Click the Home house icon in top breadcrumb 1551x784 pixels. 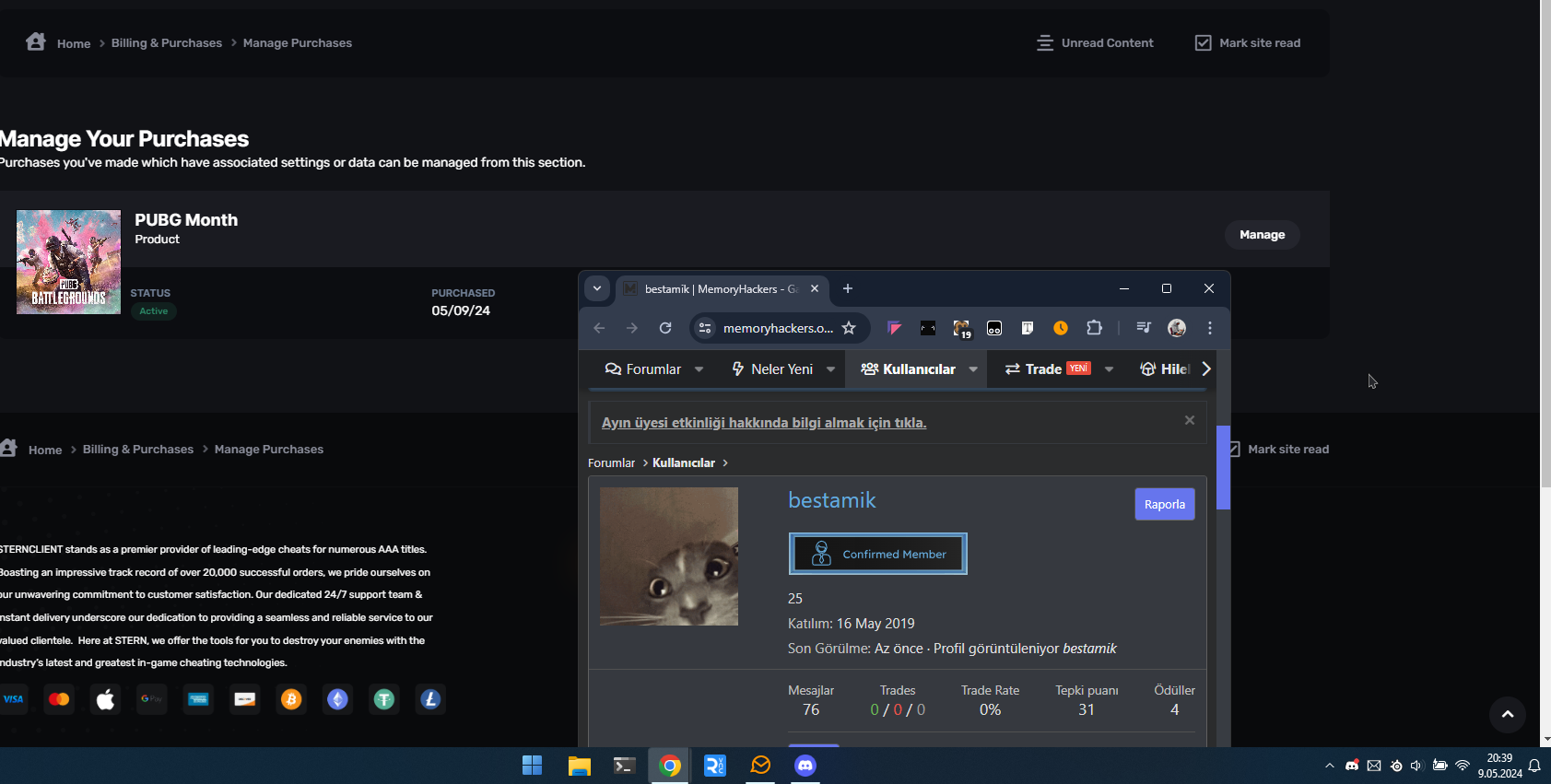36,41
